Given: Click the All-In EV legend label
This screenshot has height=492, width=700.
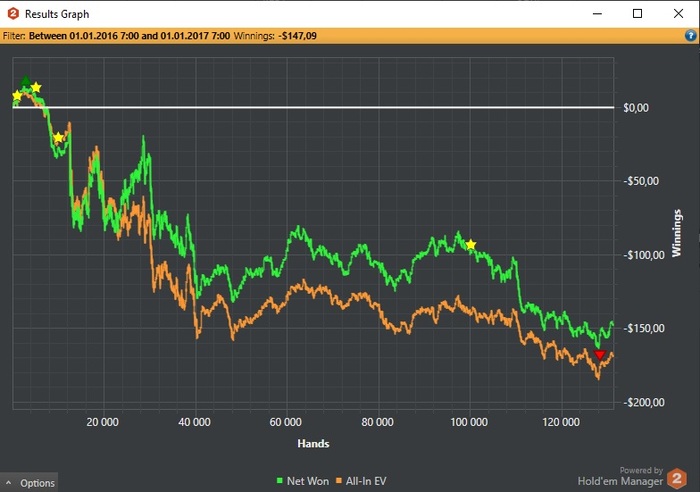Looking at the screenshot, I should pyautogui.click(x=366, y=481).
